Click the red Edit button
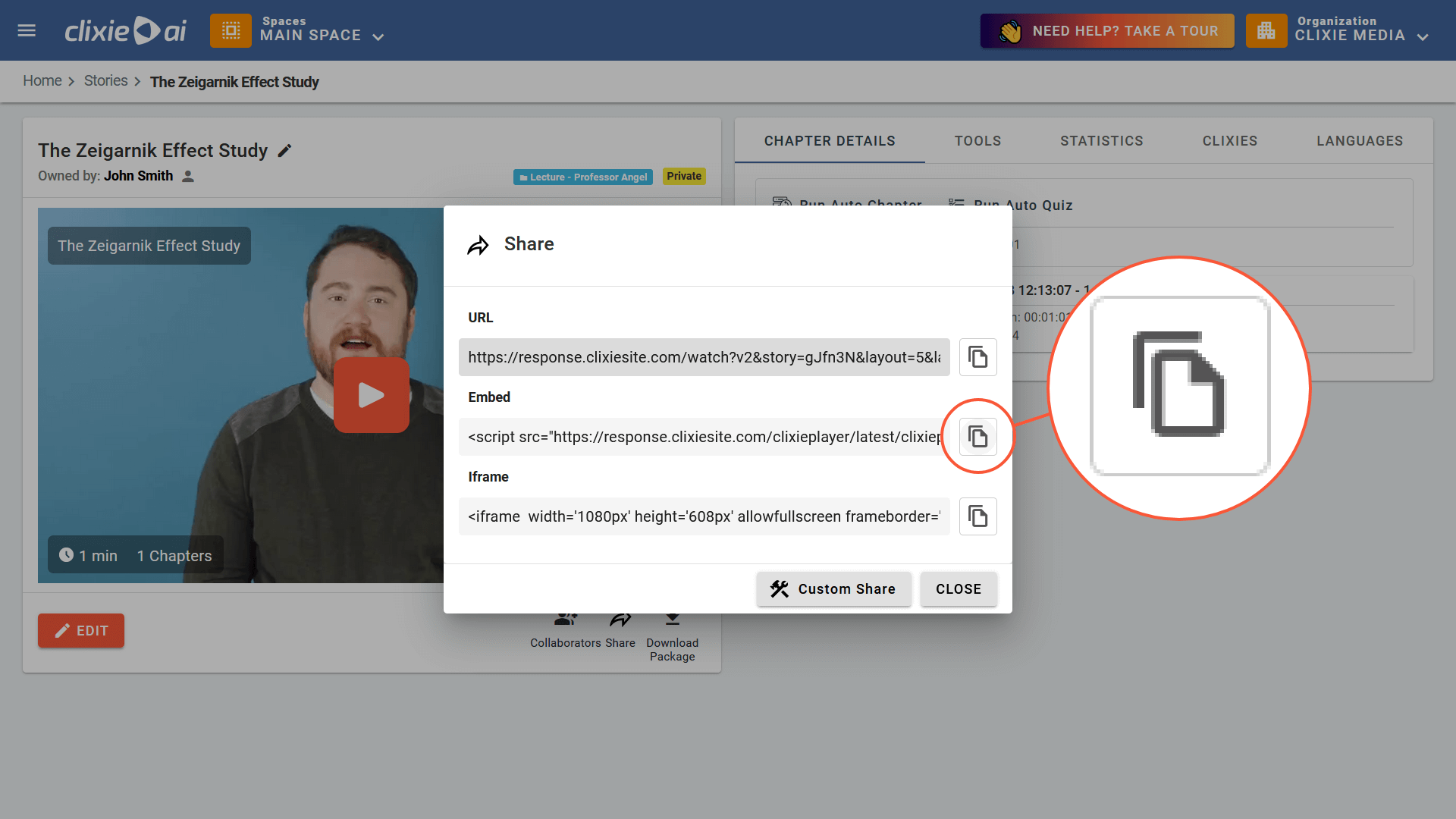Image resolution: width=1456 pixels, height=819 pixels. 81,631
